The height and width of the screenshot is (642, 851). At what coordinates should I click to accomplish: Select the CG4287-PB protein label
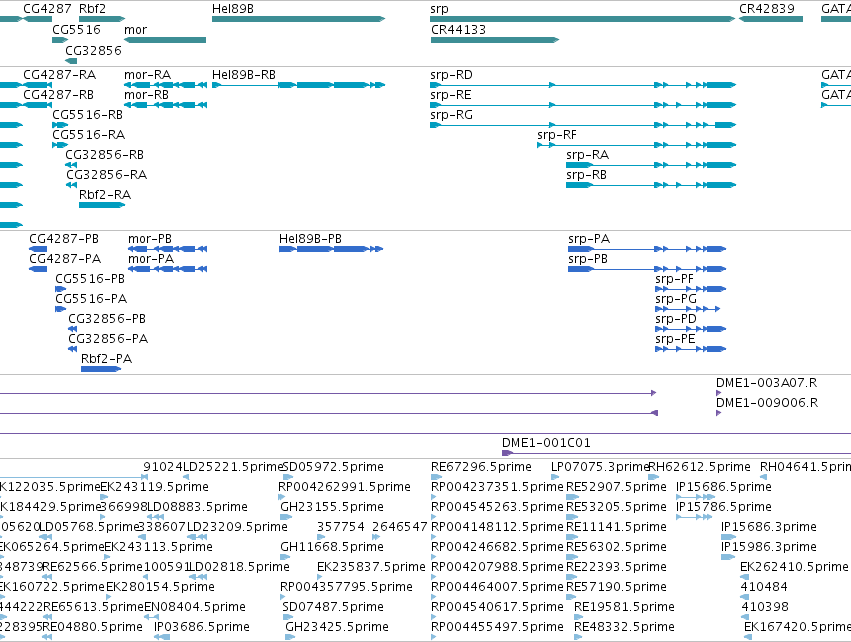pyautogui.click(x=64, y=239)
